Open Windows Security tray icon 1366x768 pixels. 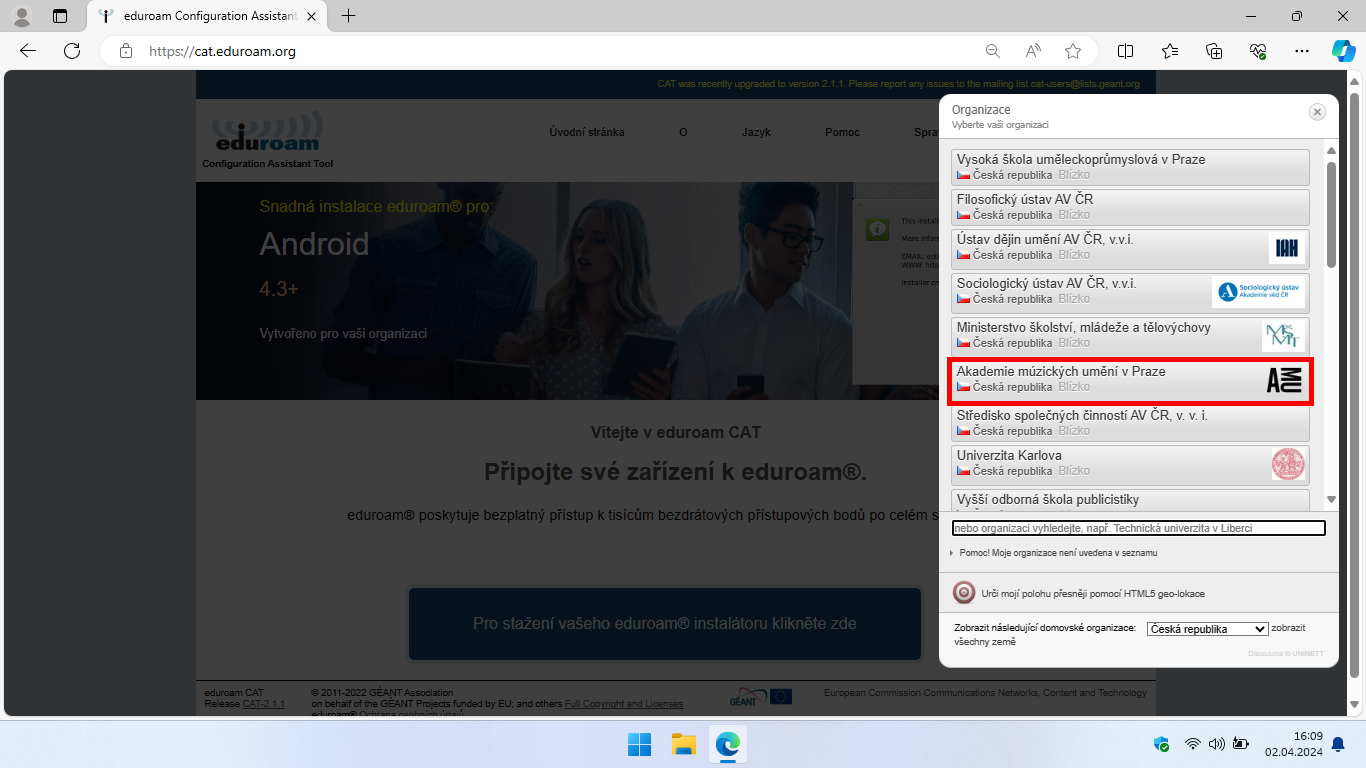[x=1161, y=744]
